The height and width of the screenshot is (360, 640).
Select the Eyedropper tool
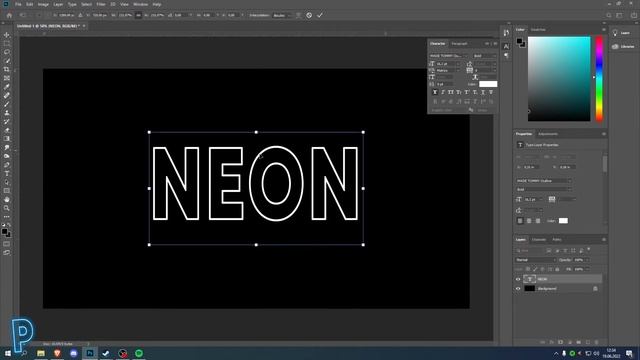(x=7, y=87)
